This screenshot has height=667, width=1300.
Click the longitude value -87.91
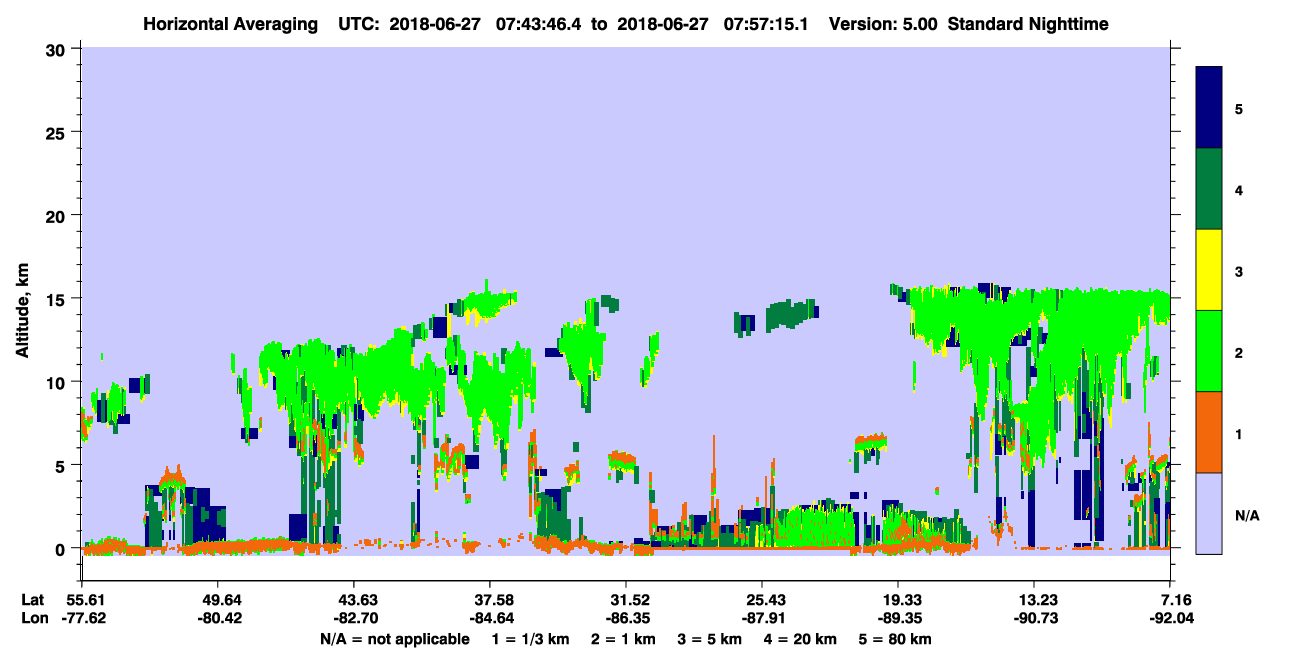pyautogui.click(x=762, y=618)
